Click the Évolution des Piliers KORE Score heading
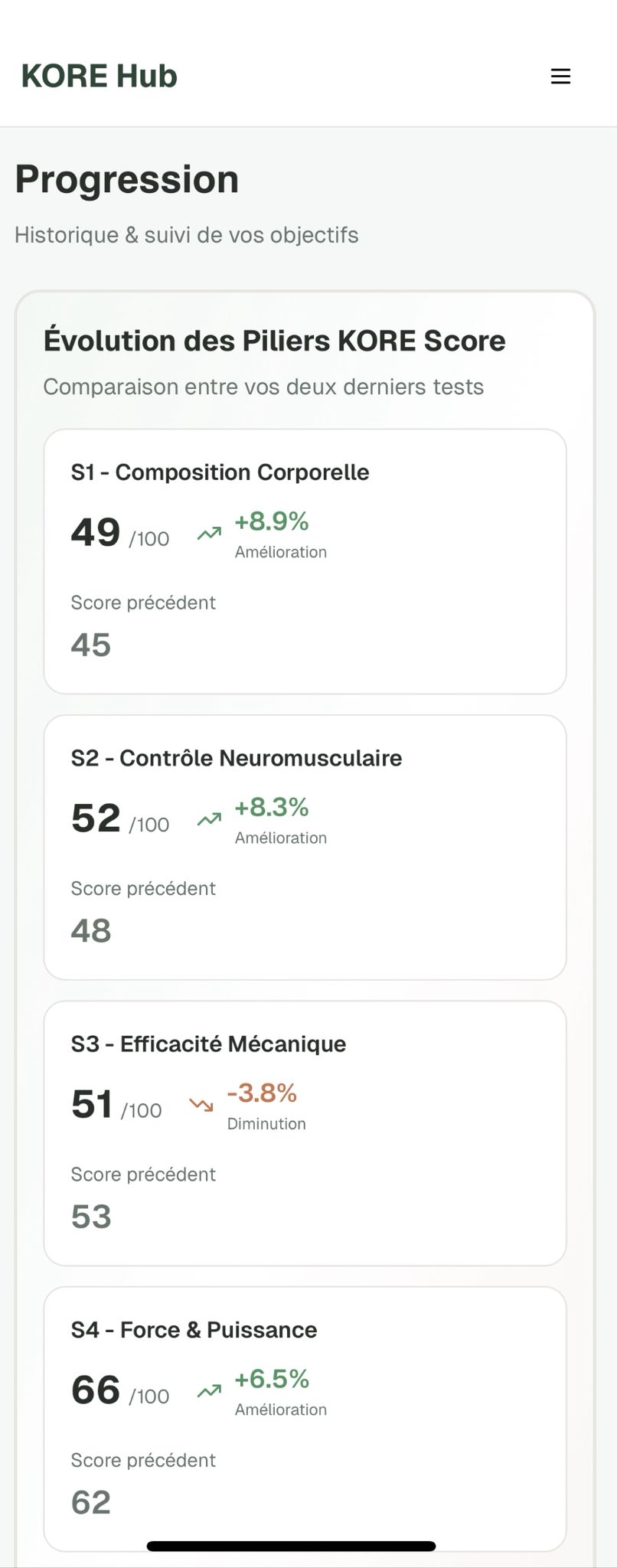Screen dimensions: 617x1568 click(x=275, y=341)
